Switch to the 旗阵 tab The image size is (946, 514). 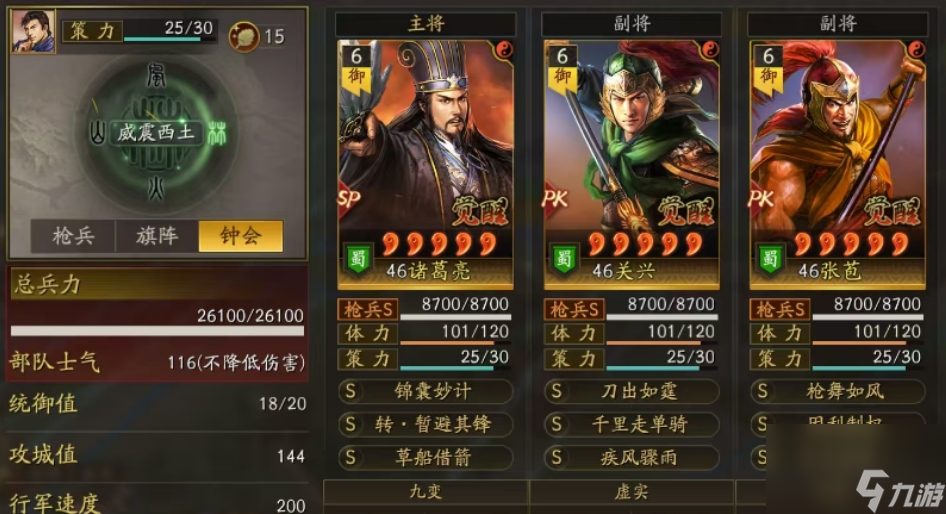pos(157,236)
